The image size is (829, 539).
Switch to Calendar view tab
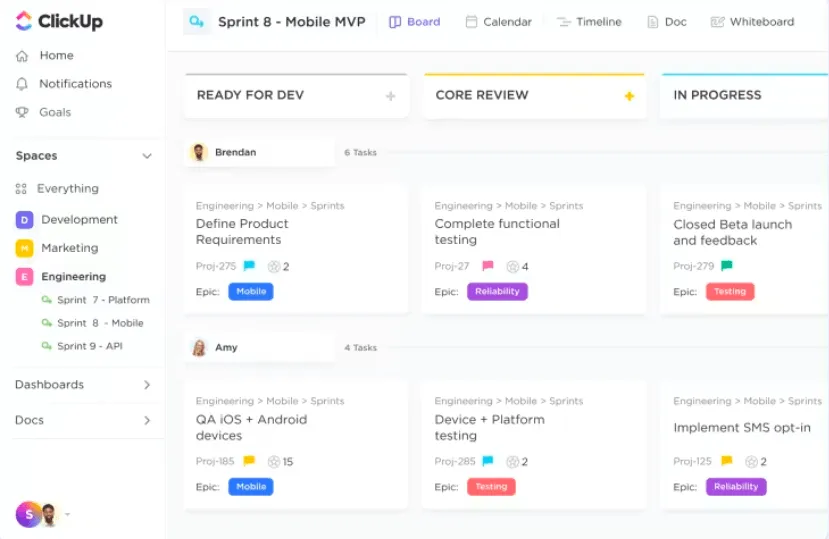coord(499,22)
